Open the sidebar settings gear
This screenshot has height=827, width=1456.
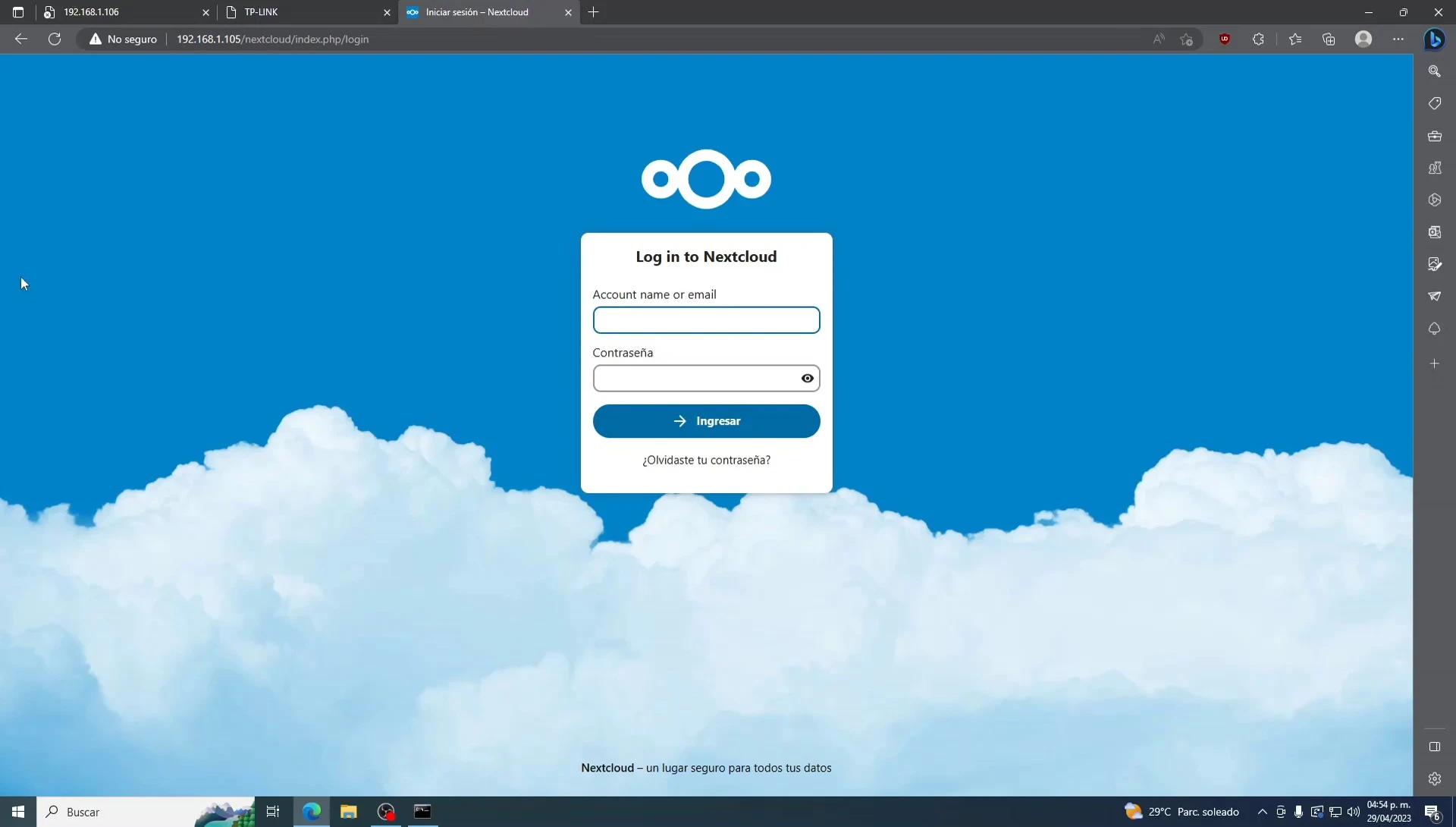click(1435, 779)
